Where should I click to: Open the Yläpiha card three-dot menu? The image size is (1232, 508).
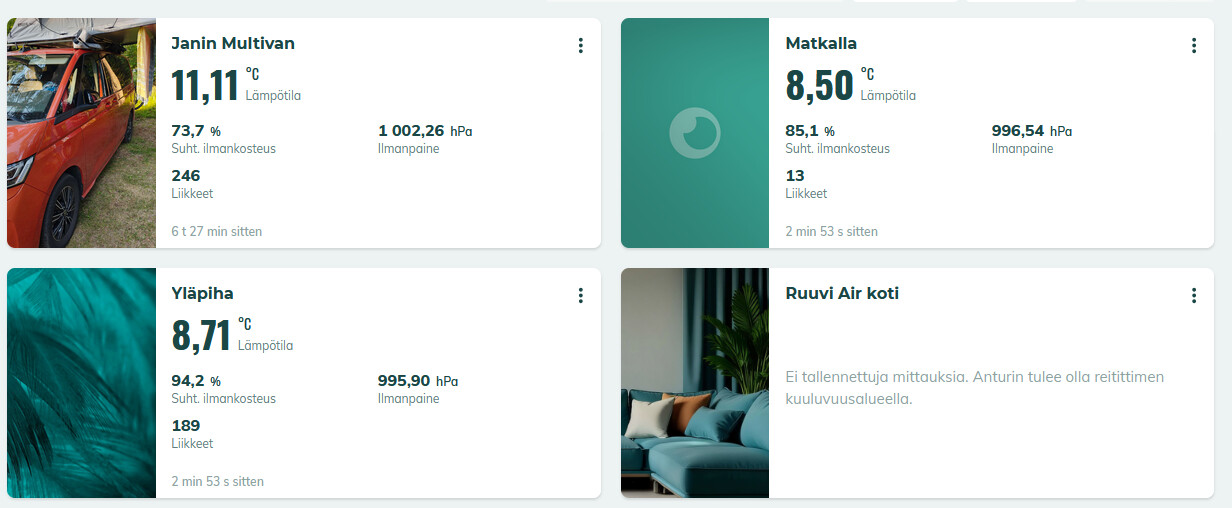[x=580, y=295]
